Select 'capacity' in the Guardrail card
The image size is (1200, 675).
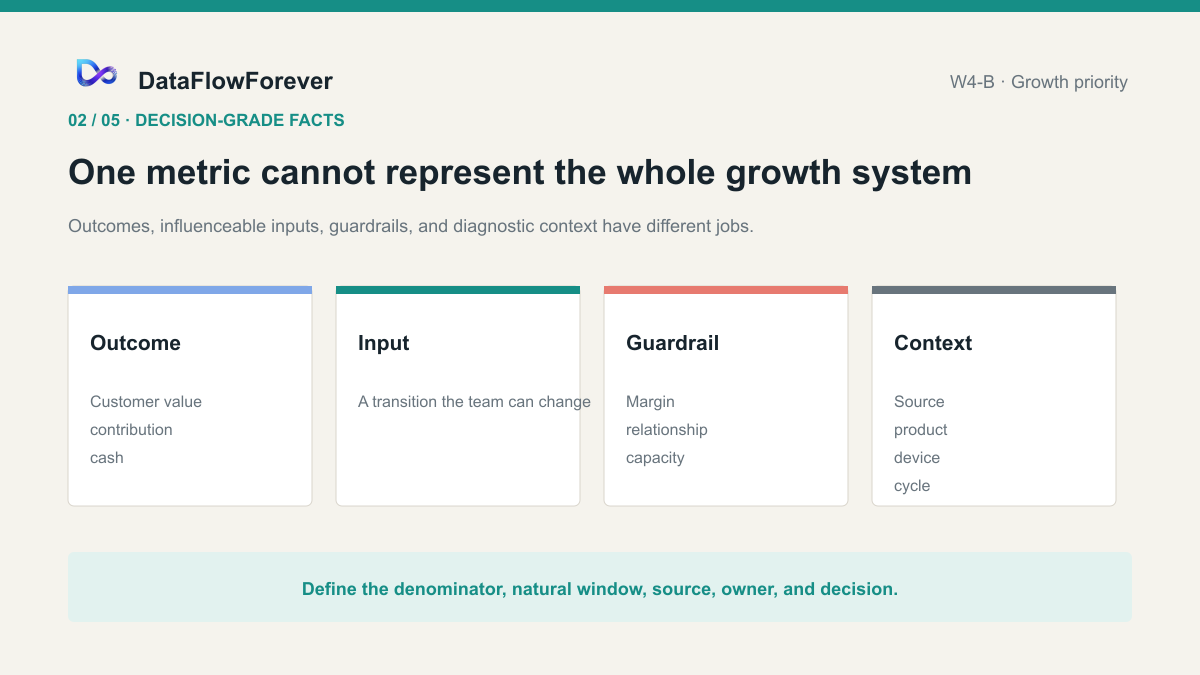coord(655,458)
